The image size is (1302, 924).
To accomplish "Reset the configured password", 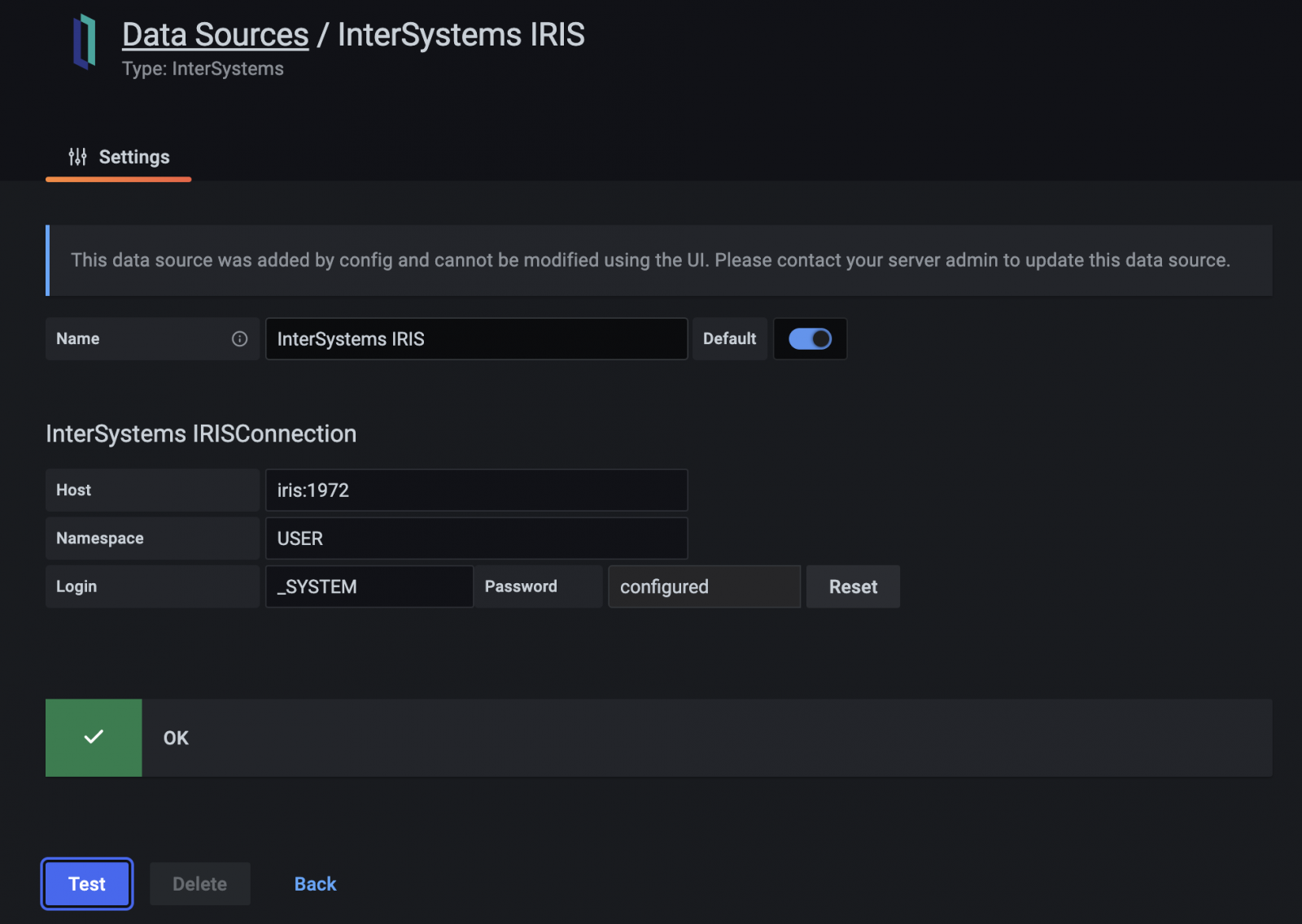I will coord(852,587).
